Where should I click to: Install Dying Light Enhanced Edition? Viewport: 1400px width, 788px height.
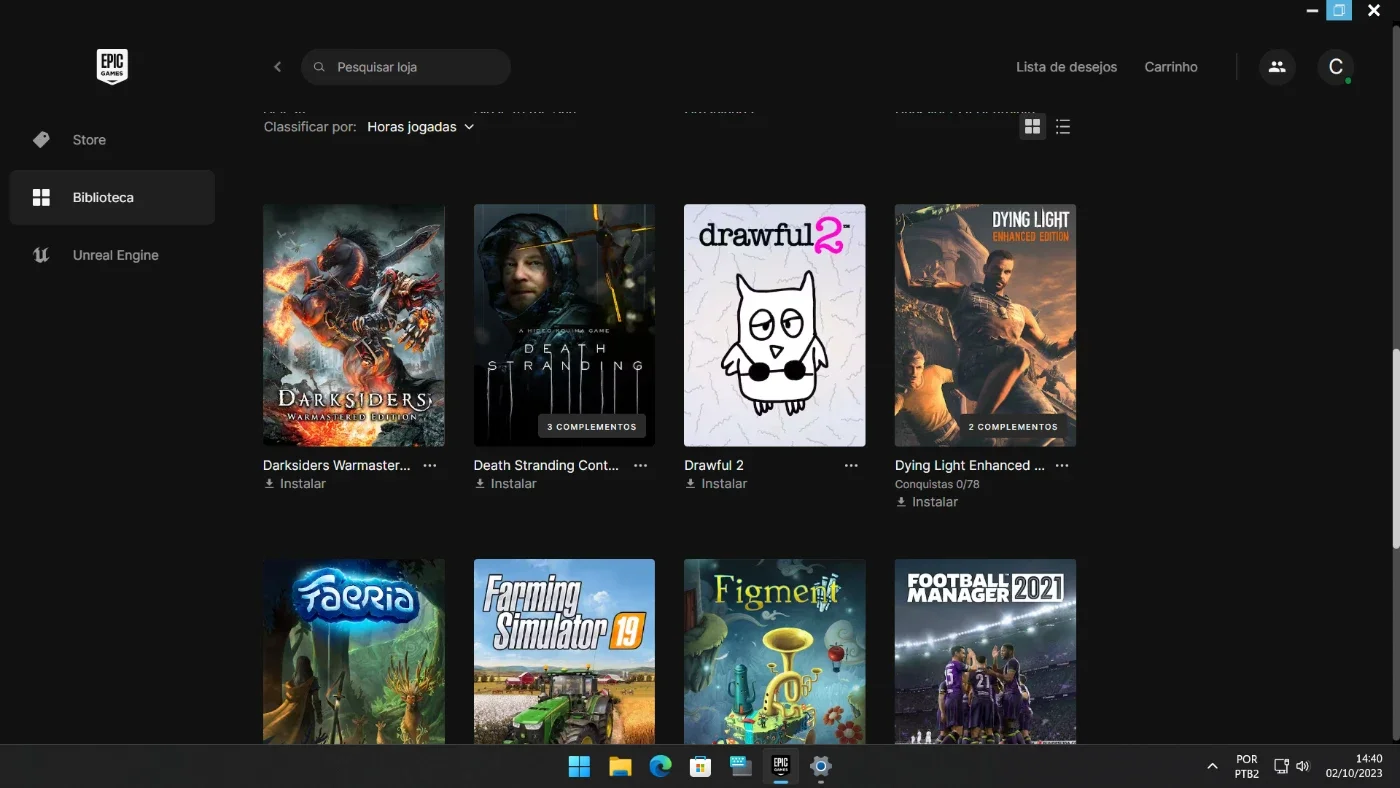click(927, 502)
